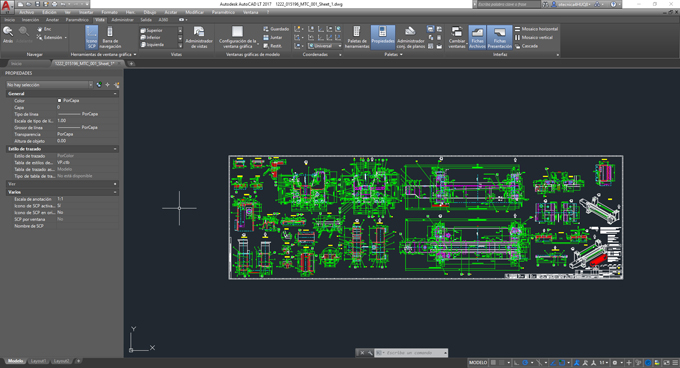Collapse the Varios properties section
The image size is (680, 368).
pyautogui.click(x=115, y=192)
